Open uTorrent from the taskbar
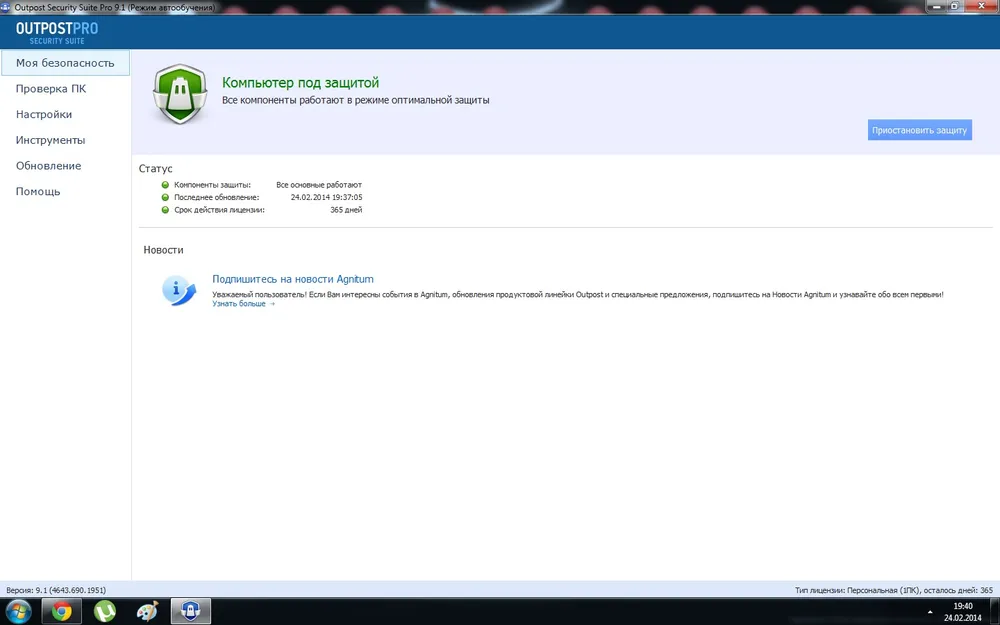This screenshot has height=625, width=1000. [x=104, y=611]
